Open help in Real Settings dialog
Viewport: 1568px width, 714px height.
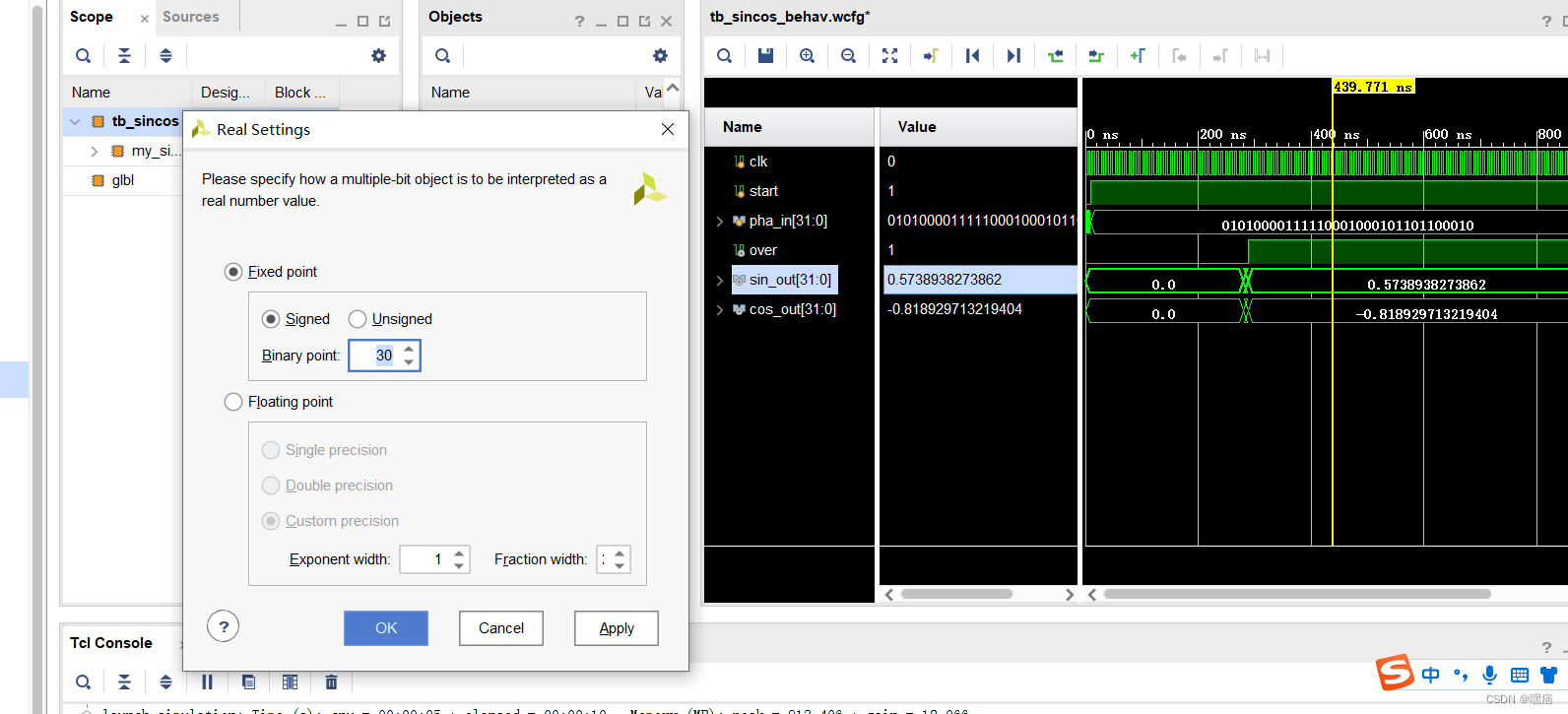tap(224, 626)
